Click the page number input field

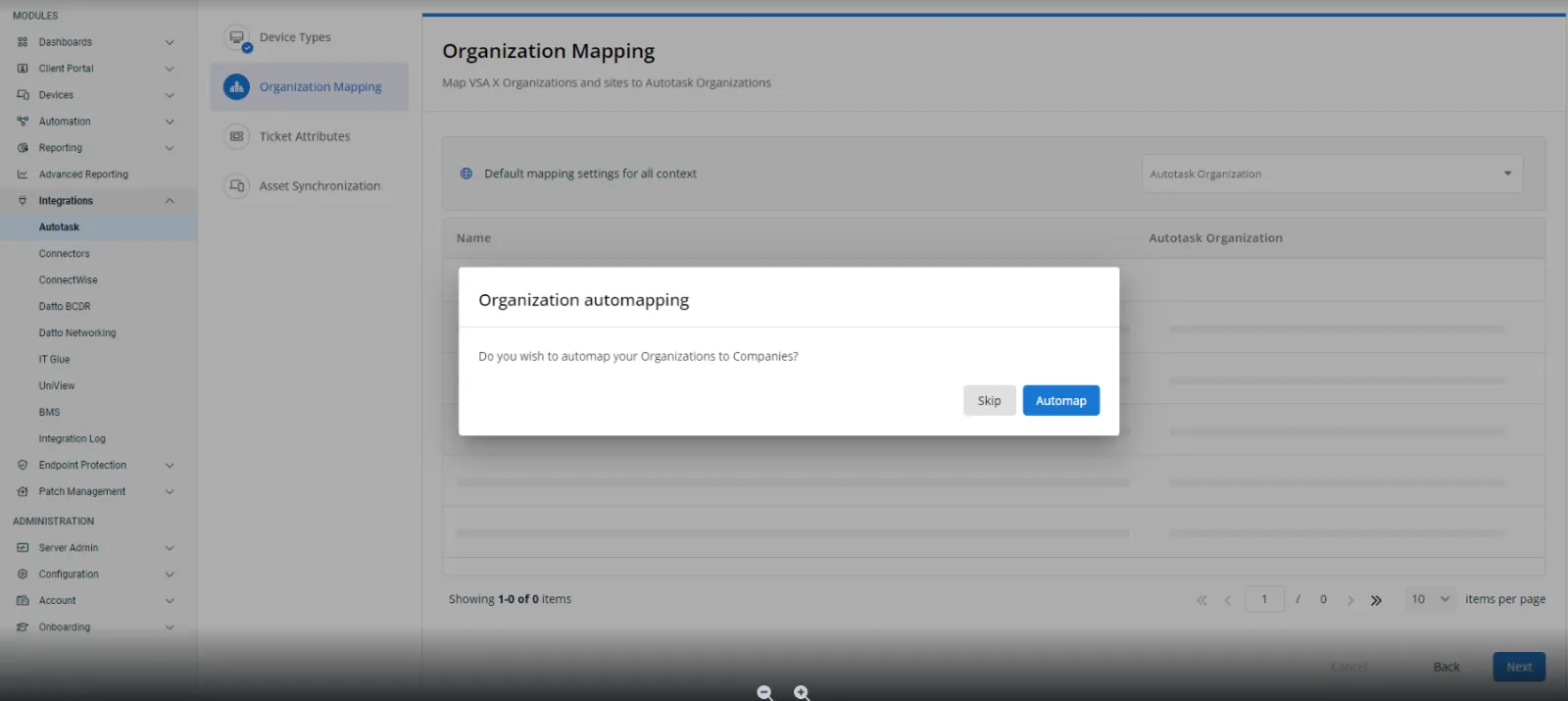click(1264, 599)
